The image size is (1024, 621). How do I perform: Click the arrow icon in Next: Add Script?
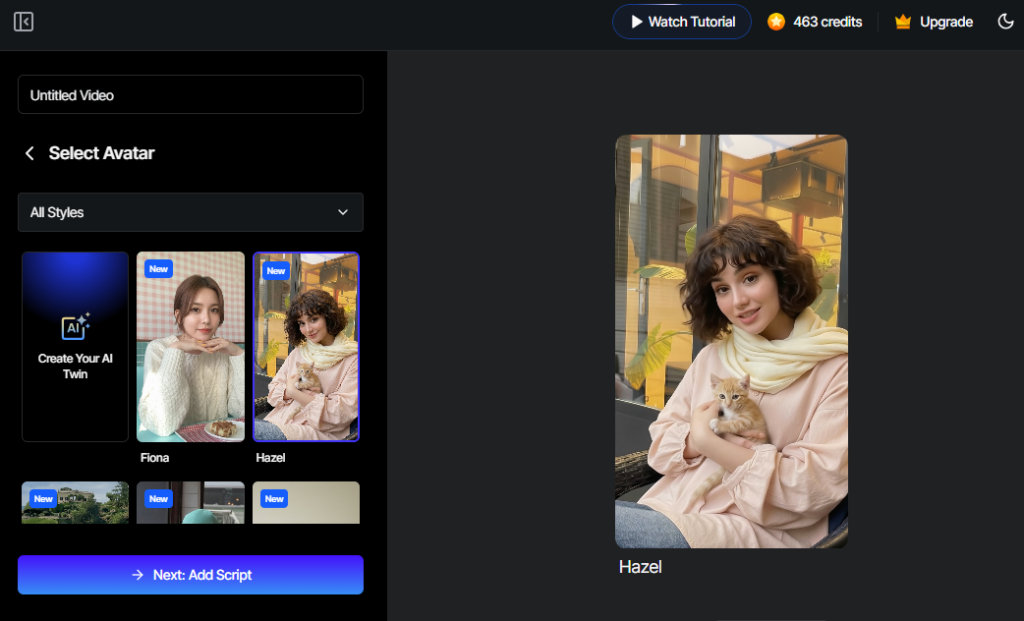tap(138, 575)
